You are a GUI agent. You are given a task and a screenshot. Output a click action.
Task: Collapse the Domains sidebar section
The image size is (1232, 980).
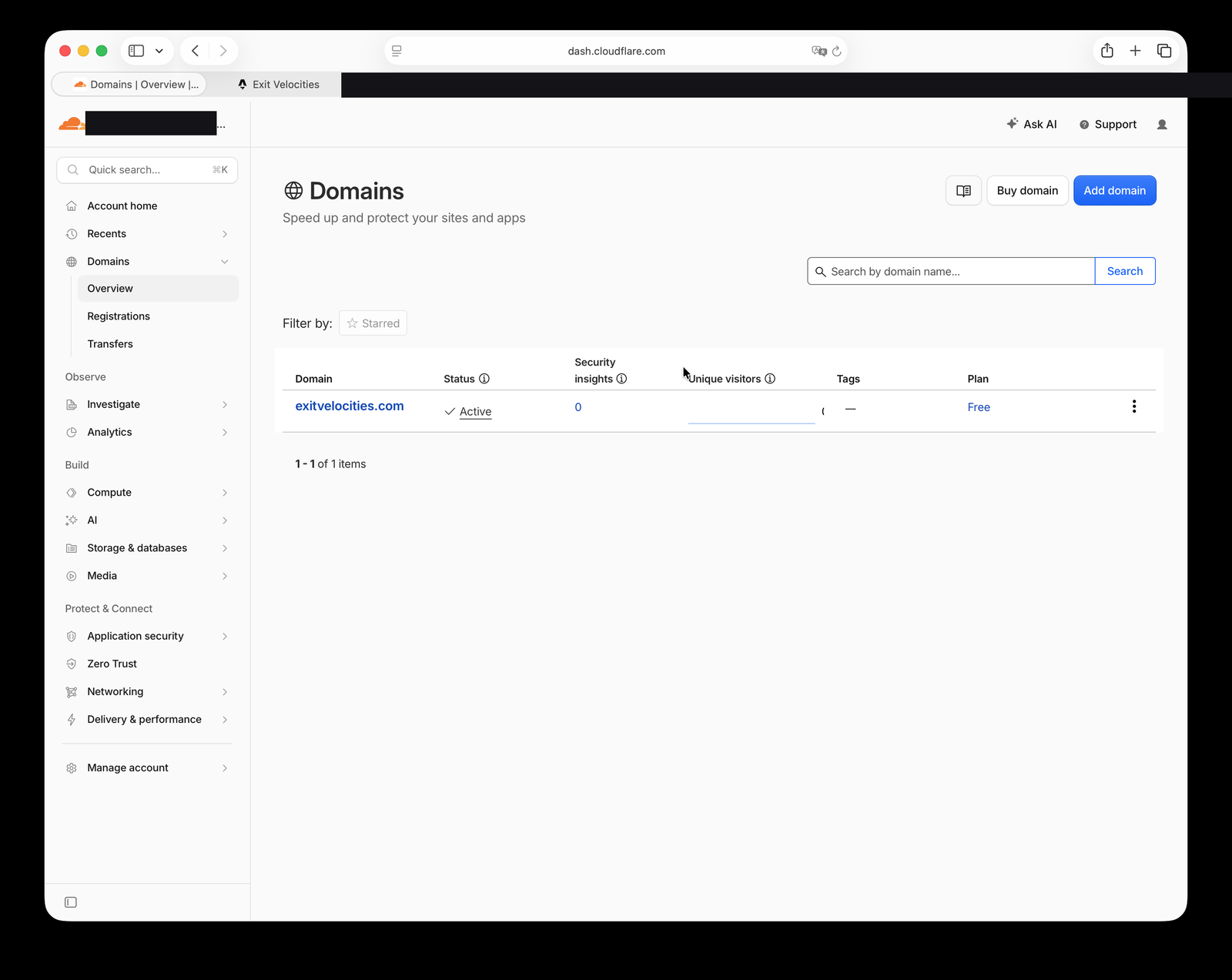[225, 262]
